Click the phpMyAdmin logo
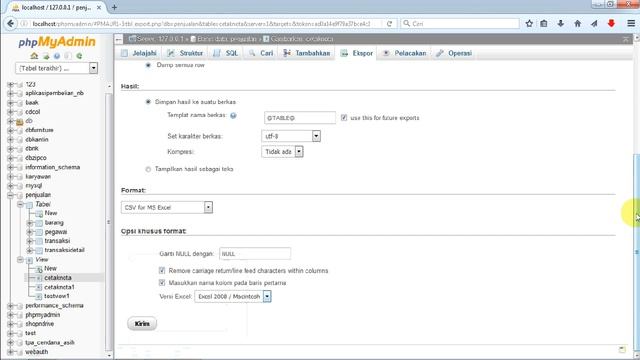640x360 pixels. click(x=57, y=42)
